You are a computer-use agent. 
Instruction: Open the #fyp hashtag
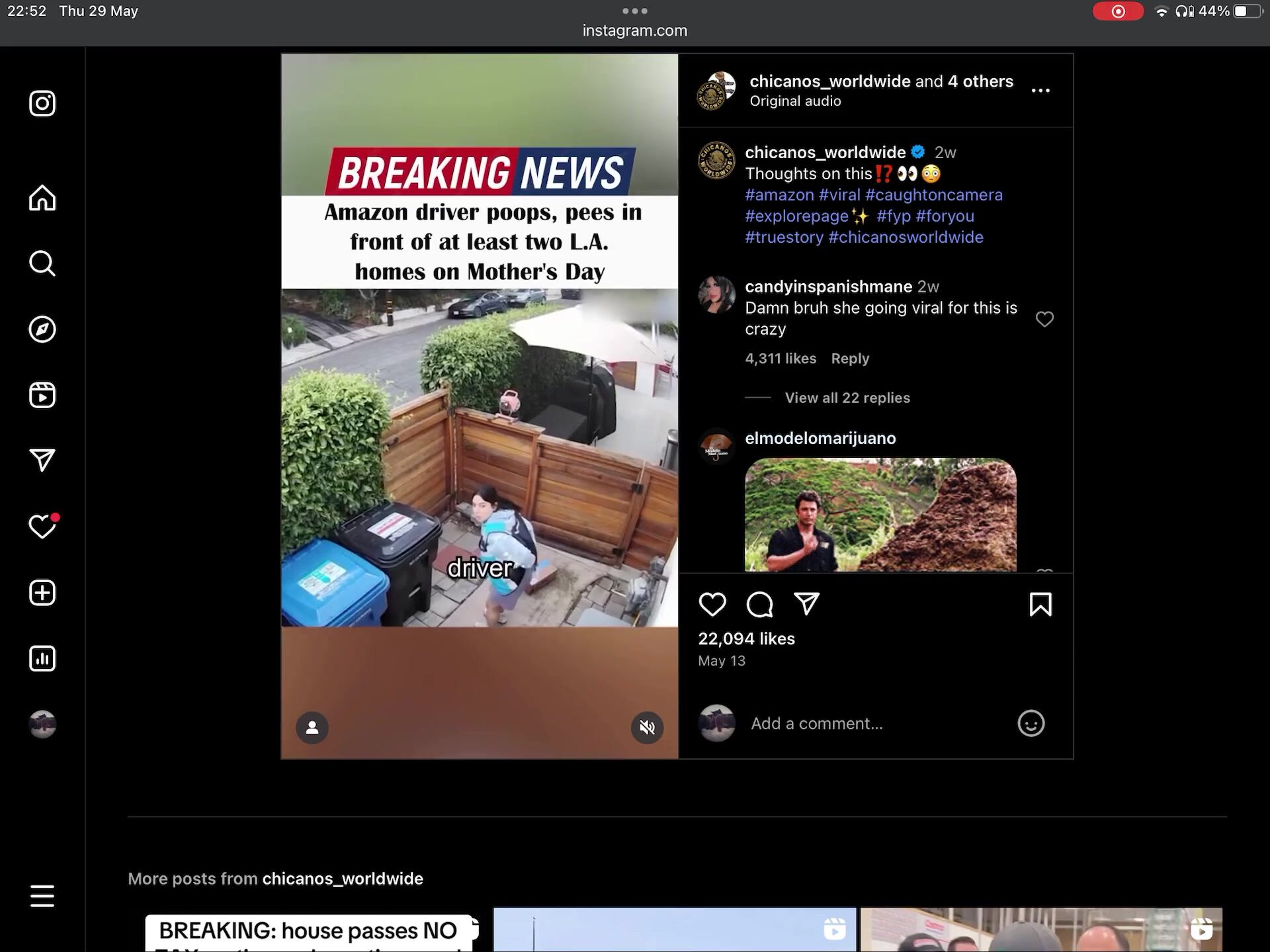click(894, 216)
